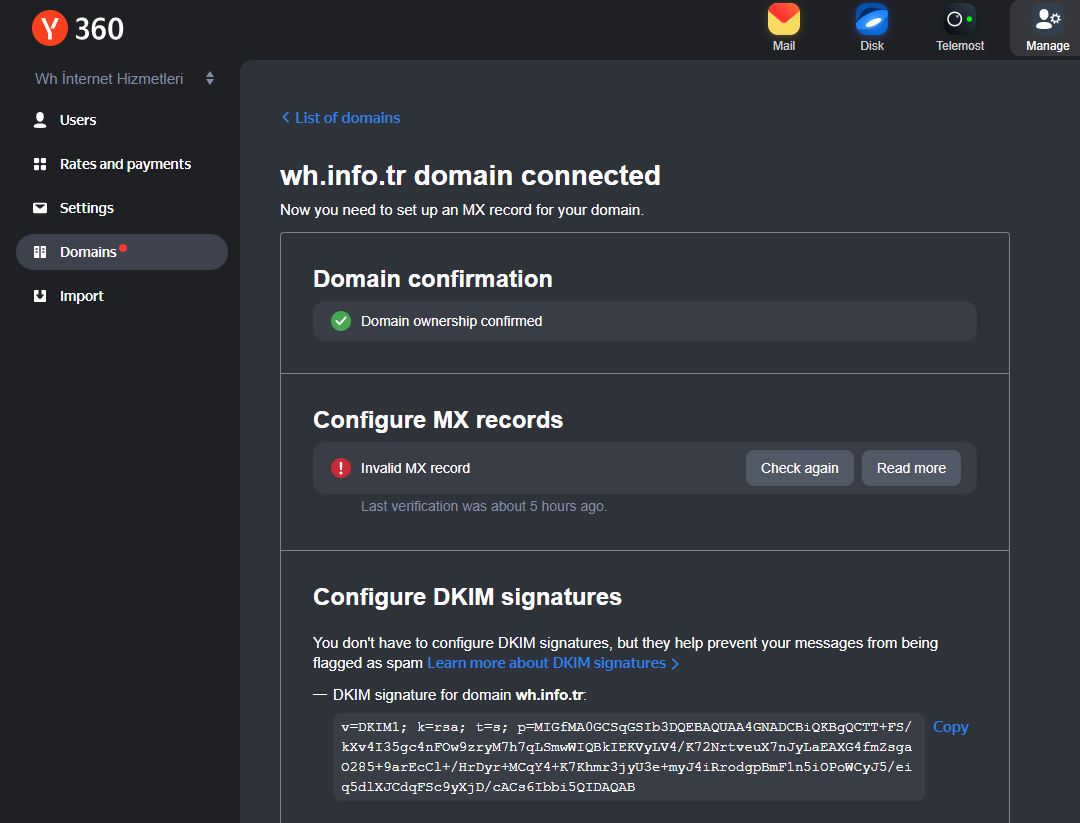Click the back chevron before List of domains
The width and height of the screenshot is (1080, 823).
tap(285, 118)
